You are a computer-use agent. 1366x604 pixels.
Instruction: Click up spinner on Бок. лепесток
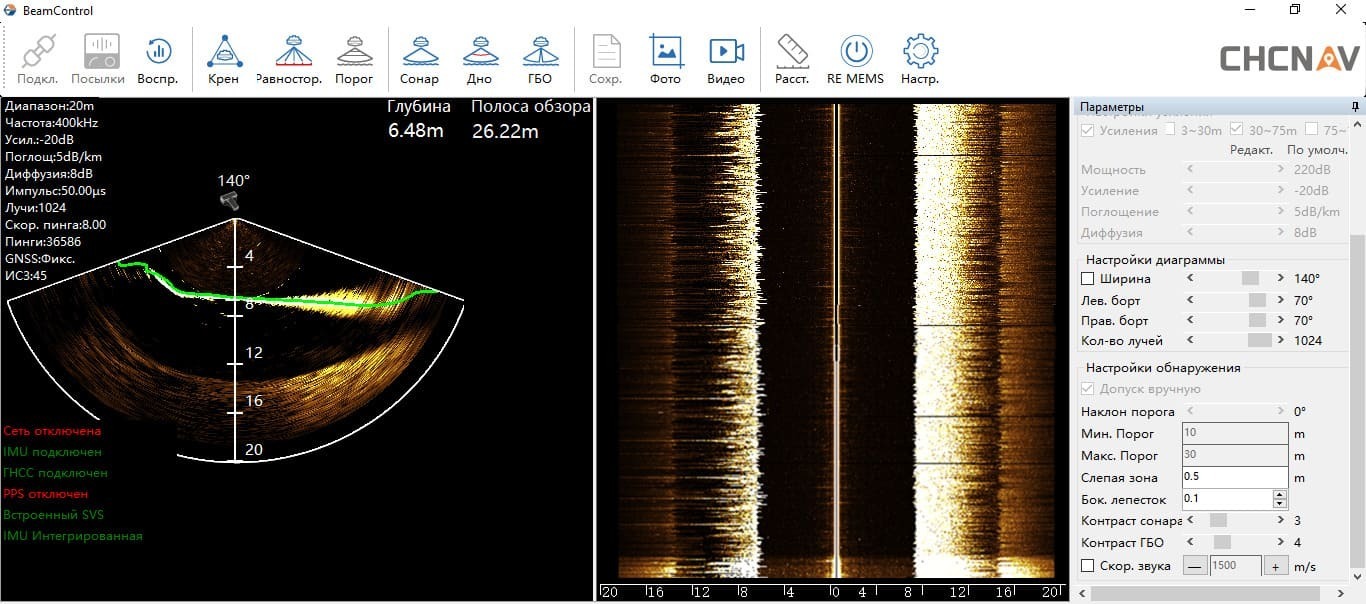pos(1279,493)
